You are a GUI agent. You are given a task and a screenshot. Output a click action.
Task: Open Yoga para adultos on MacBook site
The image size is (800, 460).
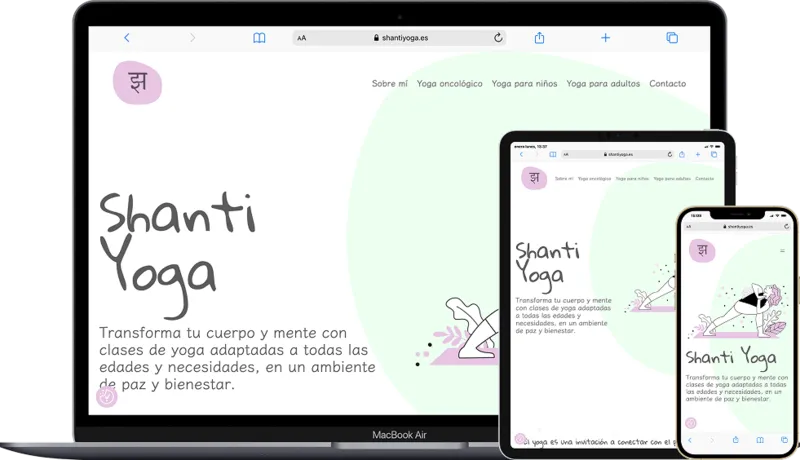point(603,84)
